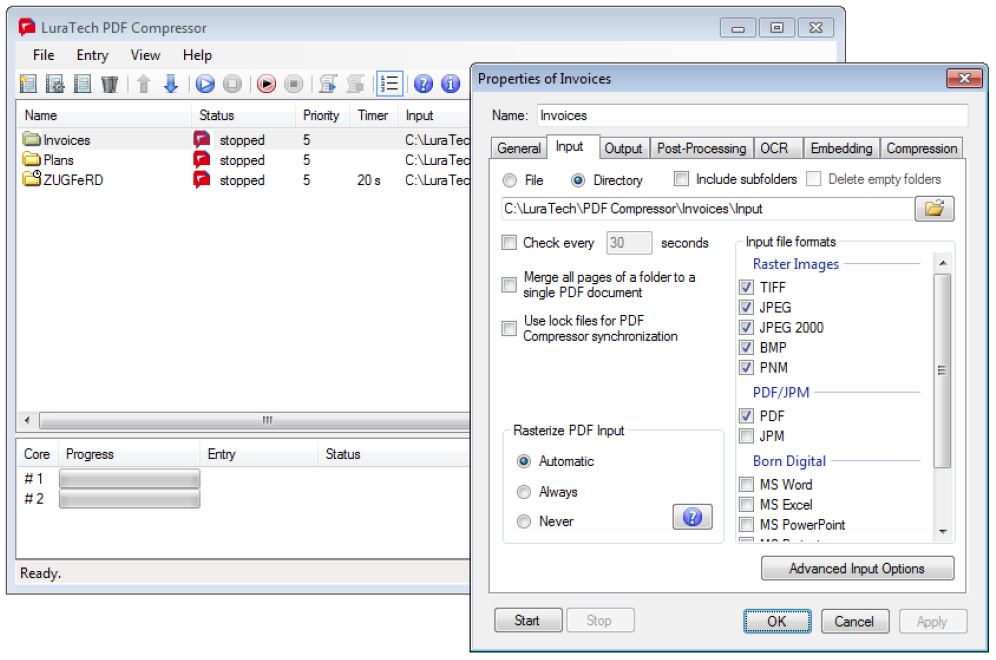996x660 pixels.
Task: Select the Always rasterize radio button
Action: (523, 492)
